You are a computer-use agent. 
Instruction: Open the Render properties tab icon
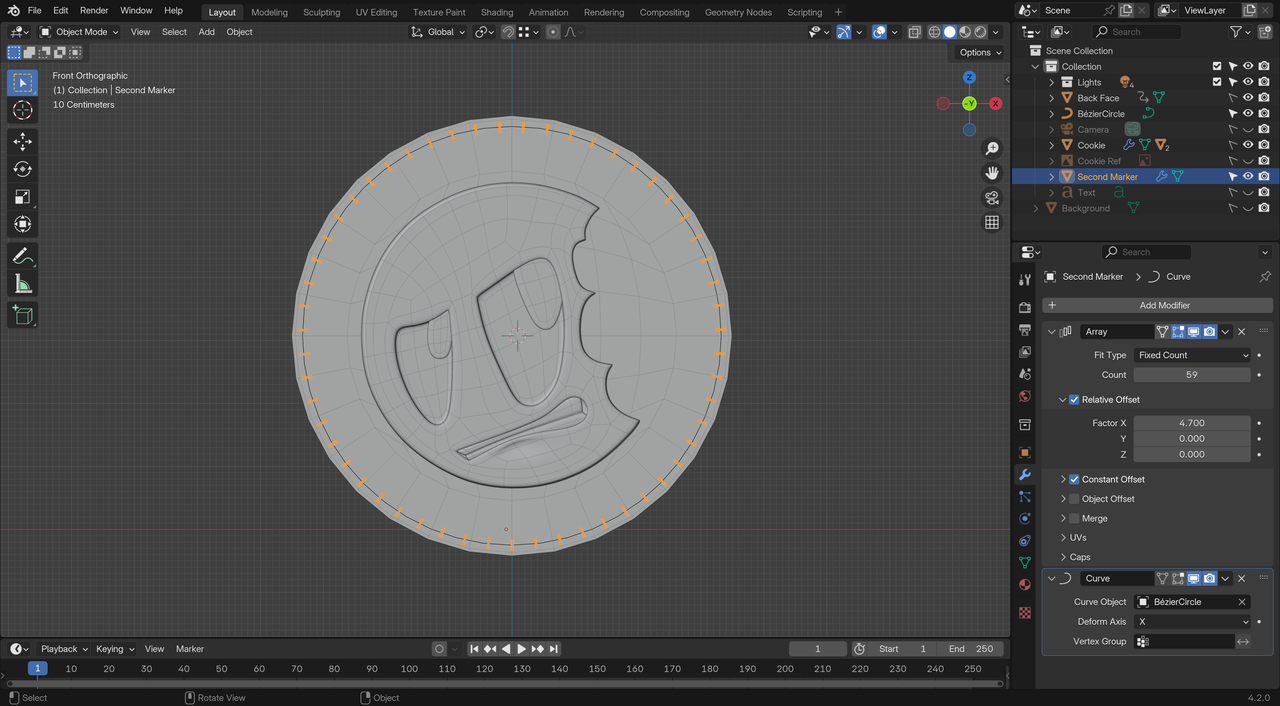(1024, 308)
